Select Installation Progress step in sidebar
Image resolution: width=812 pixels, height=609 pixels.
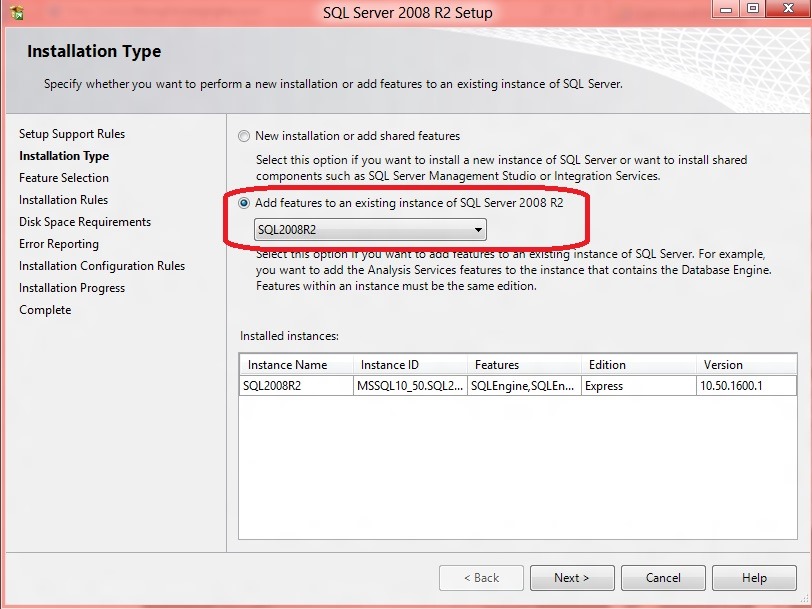click(72, 287)
